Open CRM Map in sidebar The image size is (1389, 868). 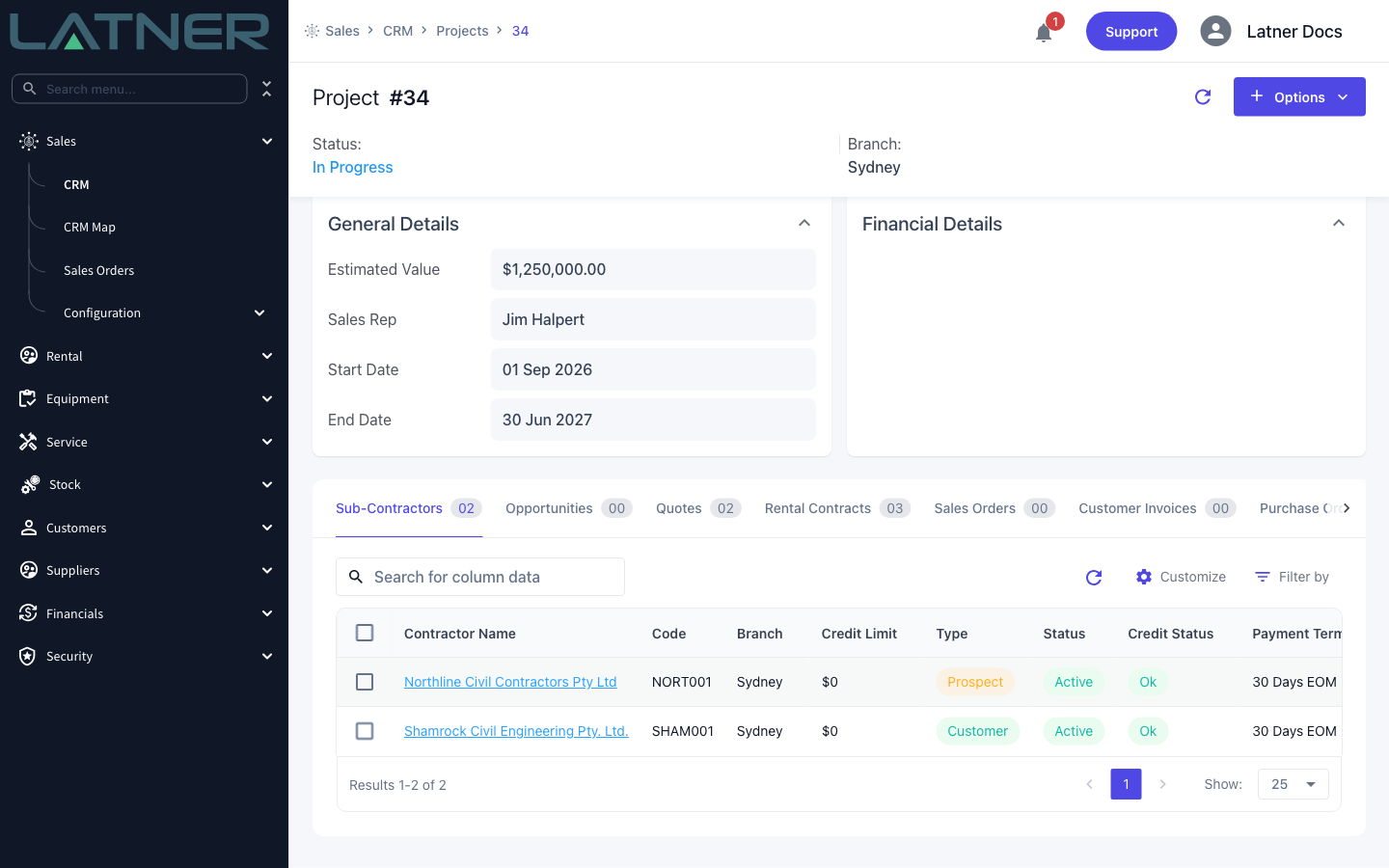click(90, 227)
